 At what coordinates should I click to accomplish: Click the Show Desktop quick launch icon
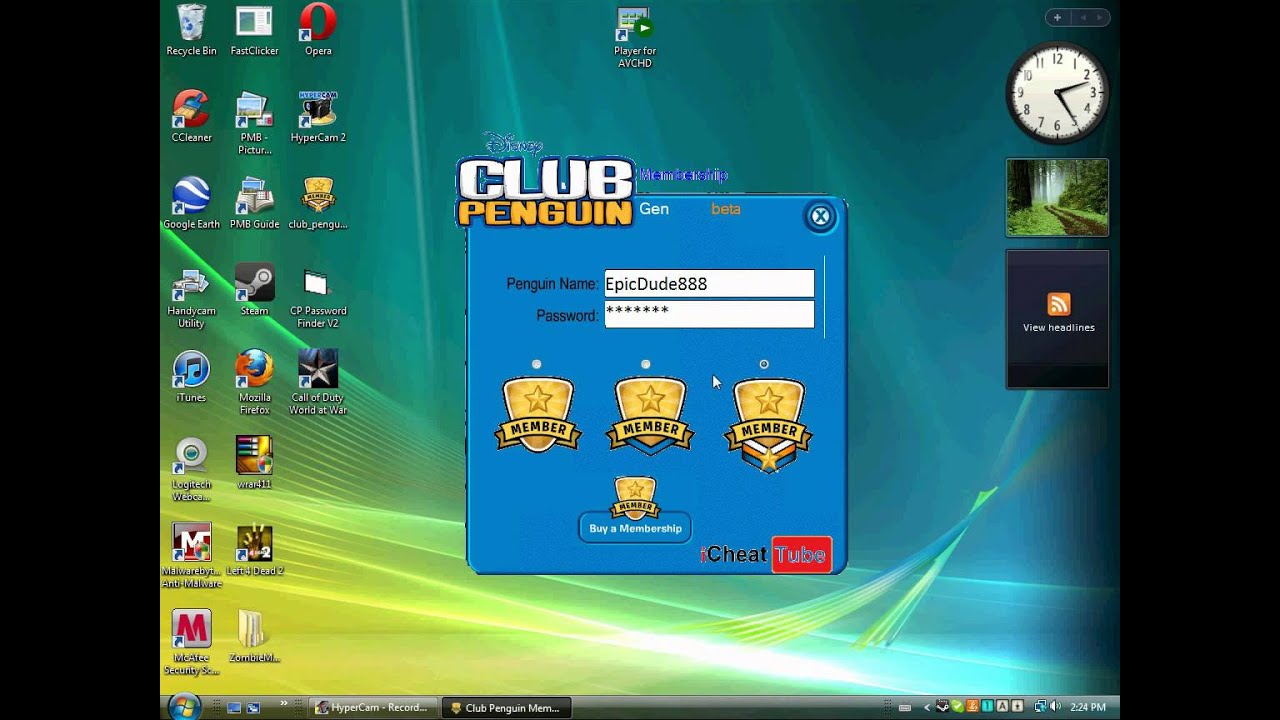point(234,707)
